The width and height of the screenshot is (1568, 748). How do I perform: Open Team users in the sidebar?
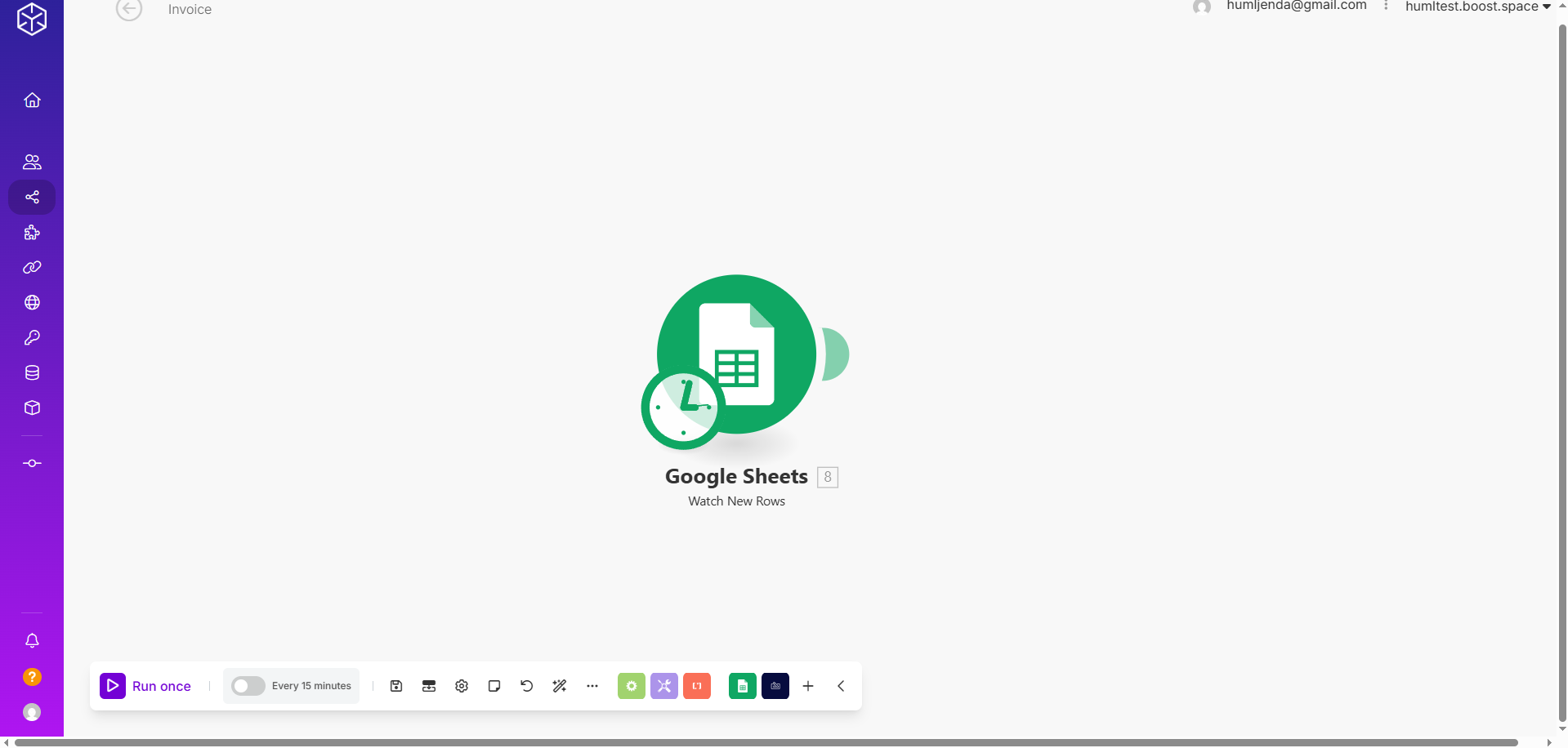tap(32, 162)
